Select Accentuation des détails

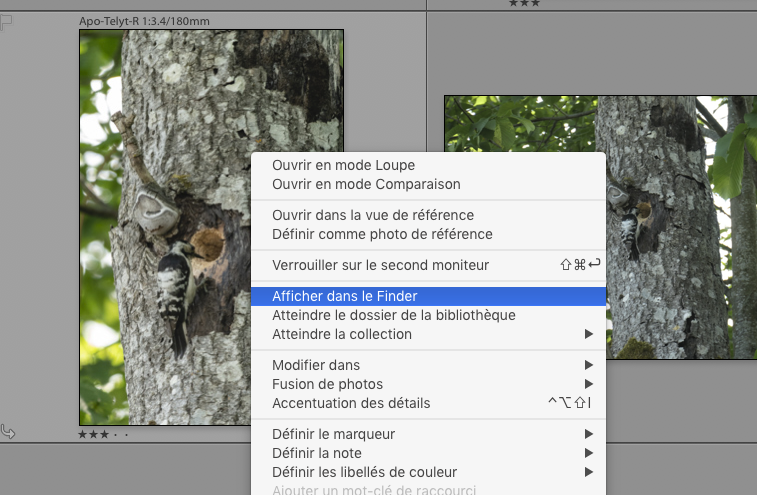click(x=351, y=403)
